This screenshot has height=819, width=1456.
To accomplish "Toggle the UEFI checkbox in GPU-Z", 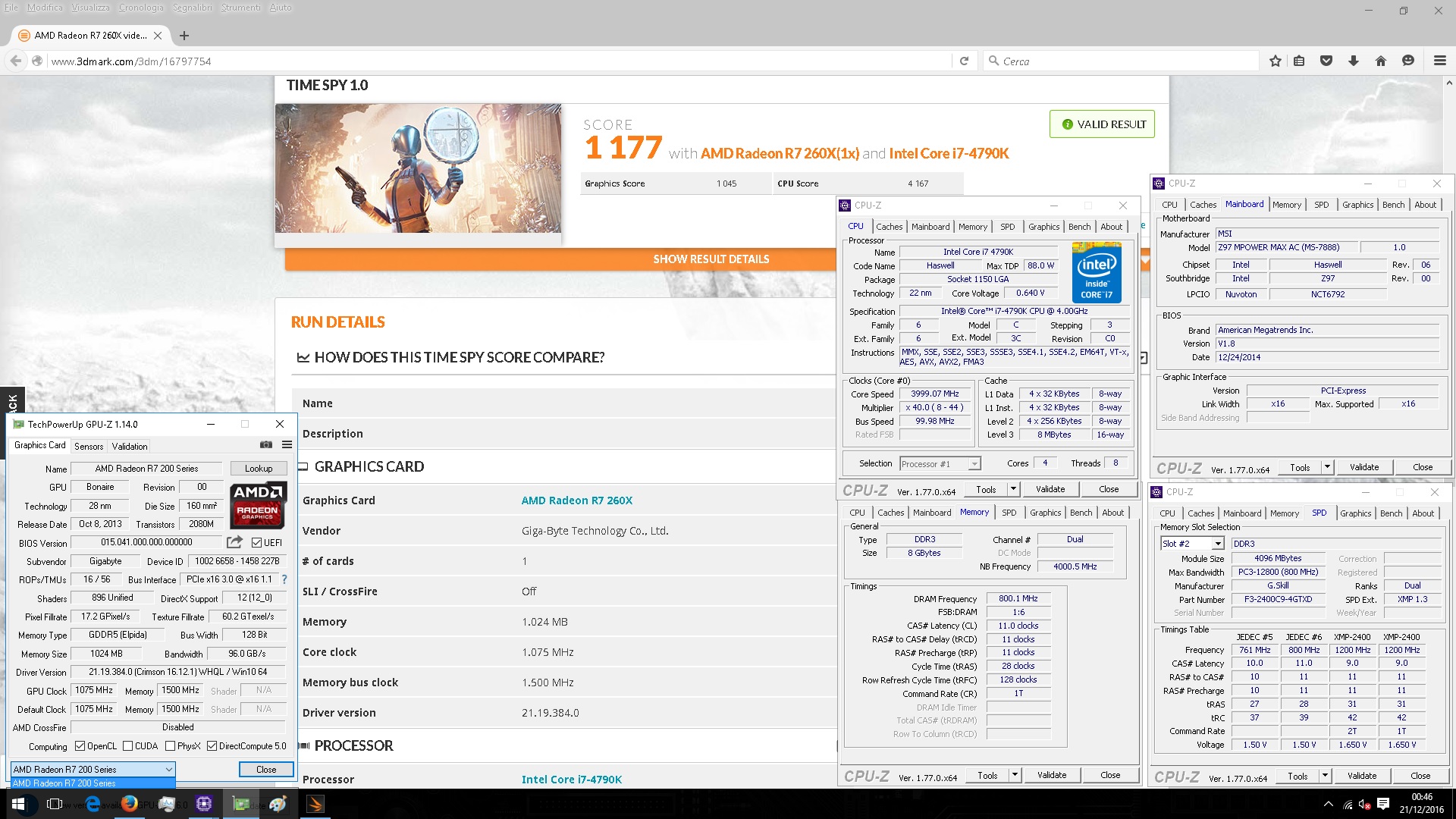I will (256, 543).
